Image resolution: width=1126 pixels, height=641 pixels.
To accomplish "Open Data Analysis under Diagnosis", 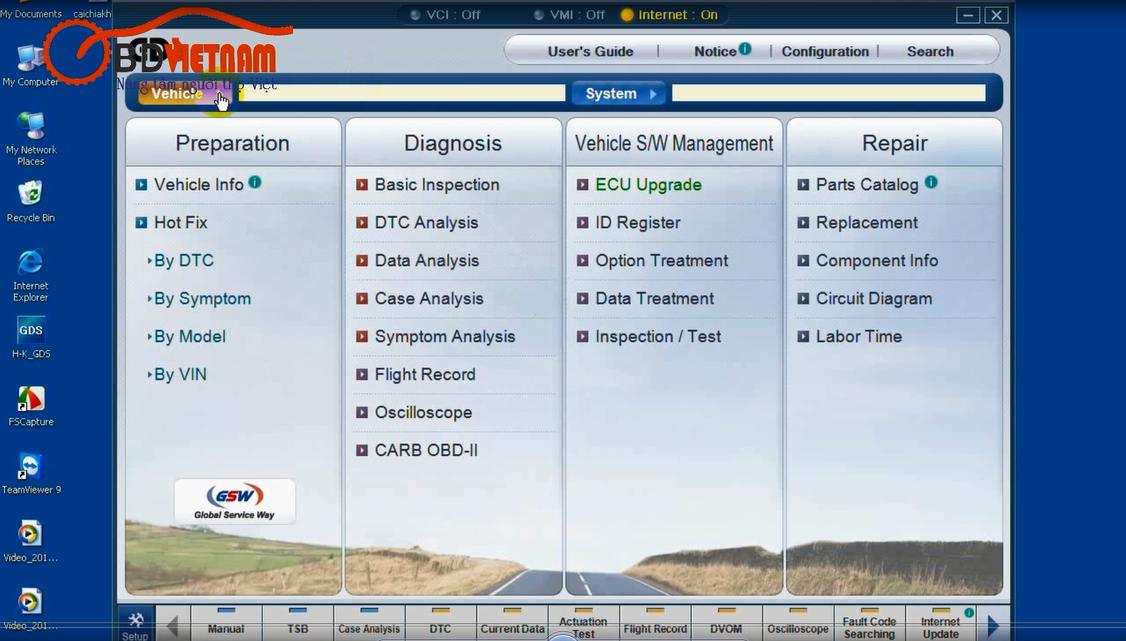I will (x=427, y=261).
